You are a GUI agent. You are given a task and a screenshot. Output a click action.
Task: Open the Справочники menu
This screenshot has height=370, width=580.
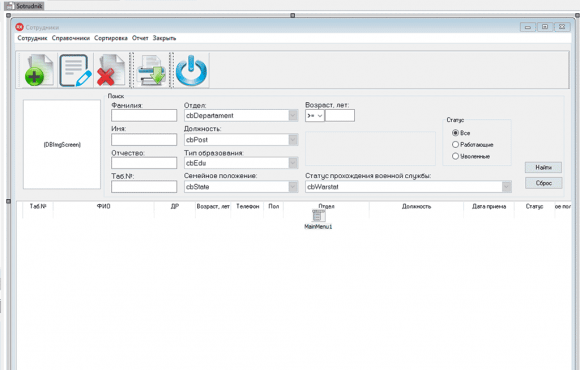tap(71, 38)
